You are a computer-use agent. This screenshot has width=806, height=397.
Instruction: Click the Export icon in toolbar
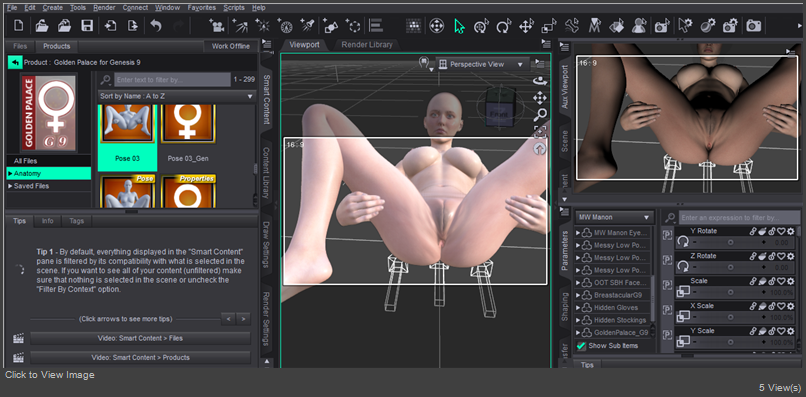pyautogui.click(x=133, y=25)
